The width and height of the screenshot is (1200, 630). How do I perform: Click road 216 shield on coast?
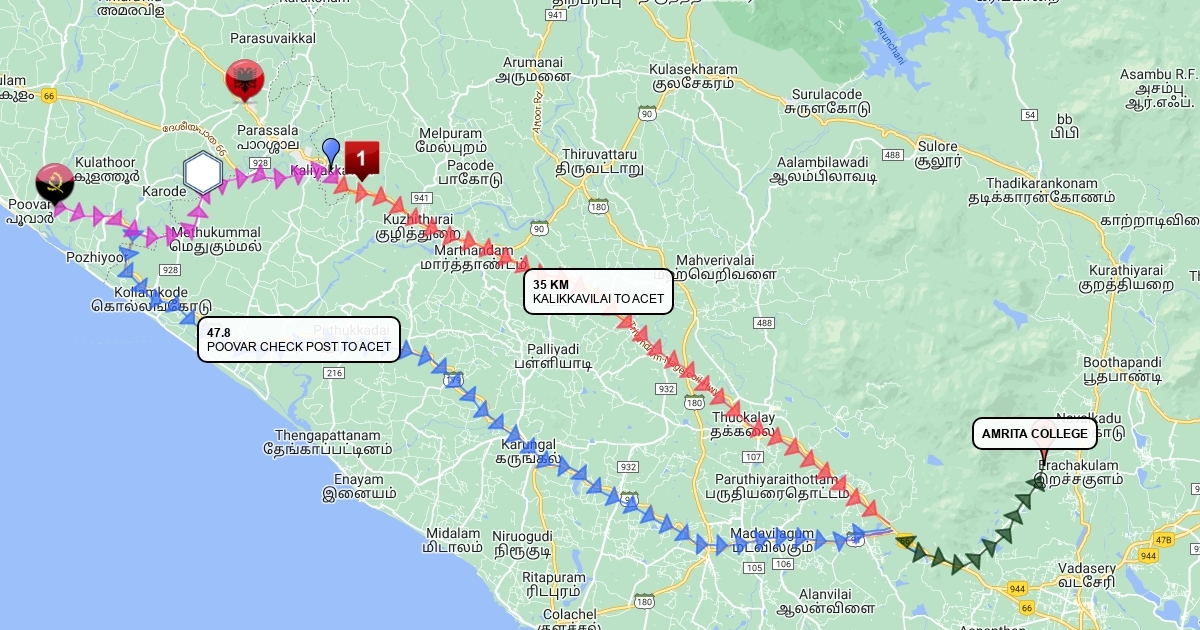click(333, 373)
